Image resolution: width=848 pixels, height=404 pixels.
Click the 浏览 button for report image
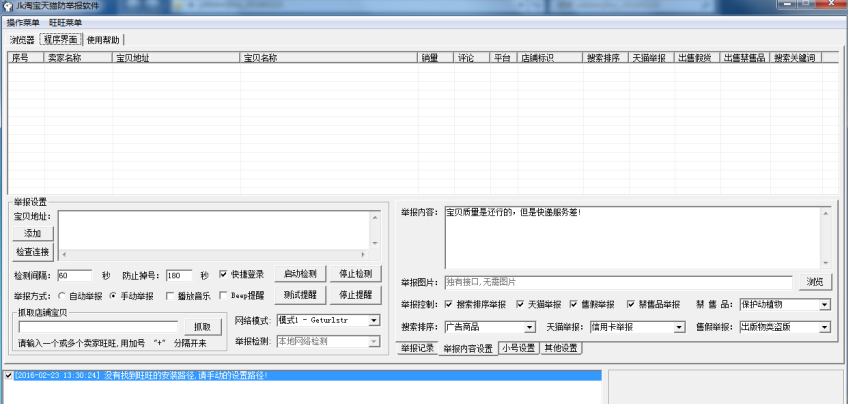pyautogui.click(x=815, y=282)
